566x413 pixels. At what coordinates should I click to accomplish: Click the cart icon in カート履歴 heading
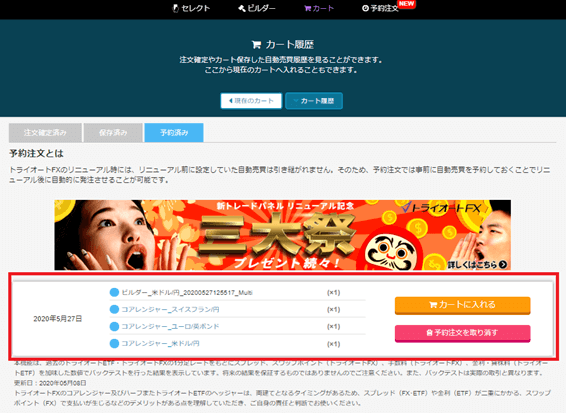[x=256, y=45]
